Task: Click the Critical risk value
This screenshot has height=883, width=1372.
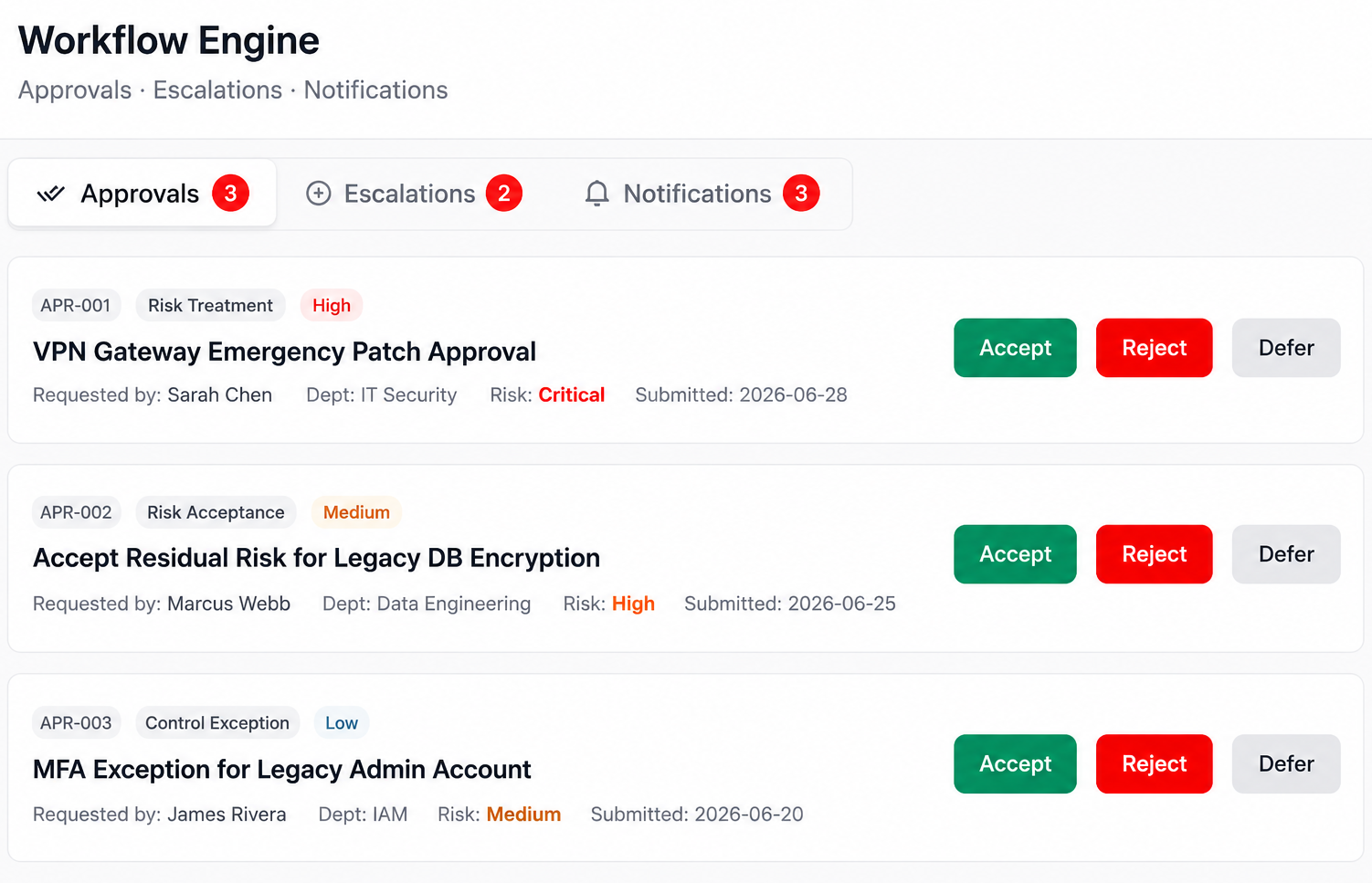Action: coord(572,394)
